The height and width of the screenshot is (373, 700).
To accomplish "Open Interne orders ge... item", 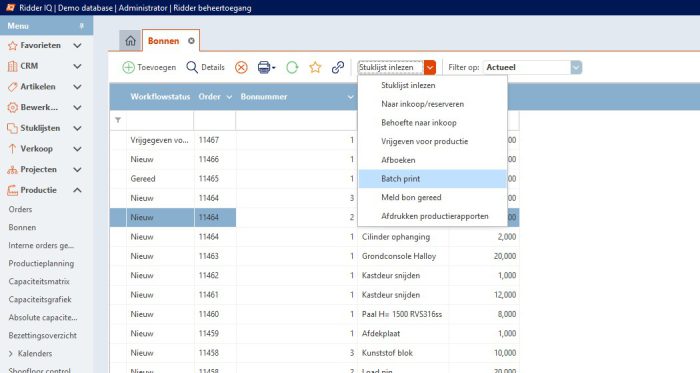I will (x=41, y=245).
